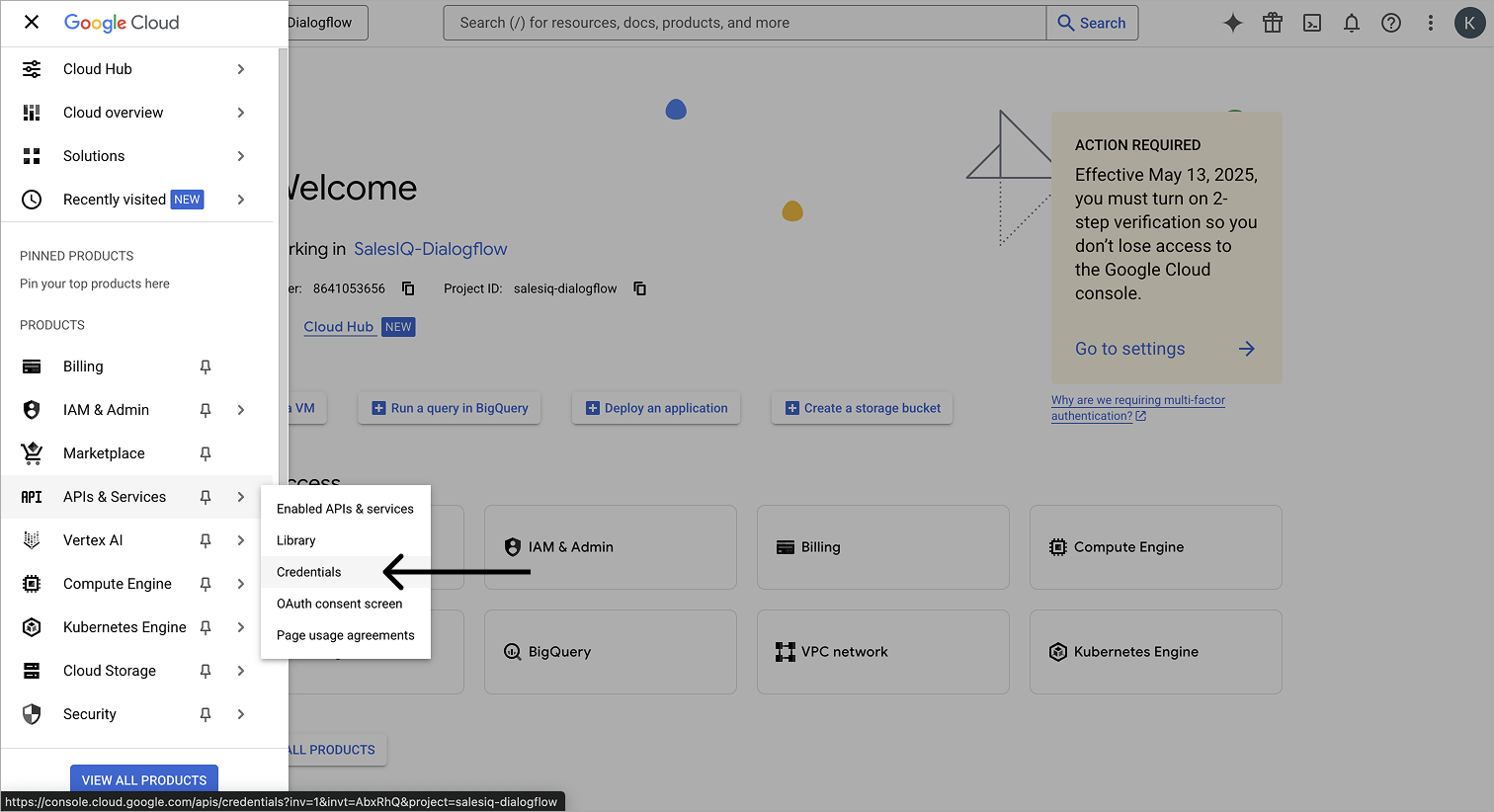Open the account avatar K

tap(1470, 23)
